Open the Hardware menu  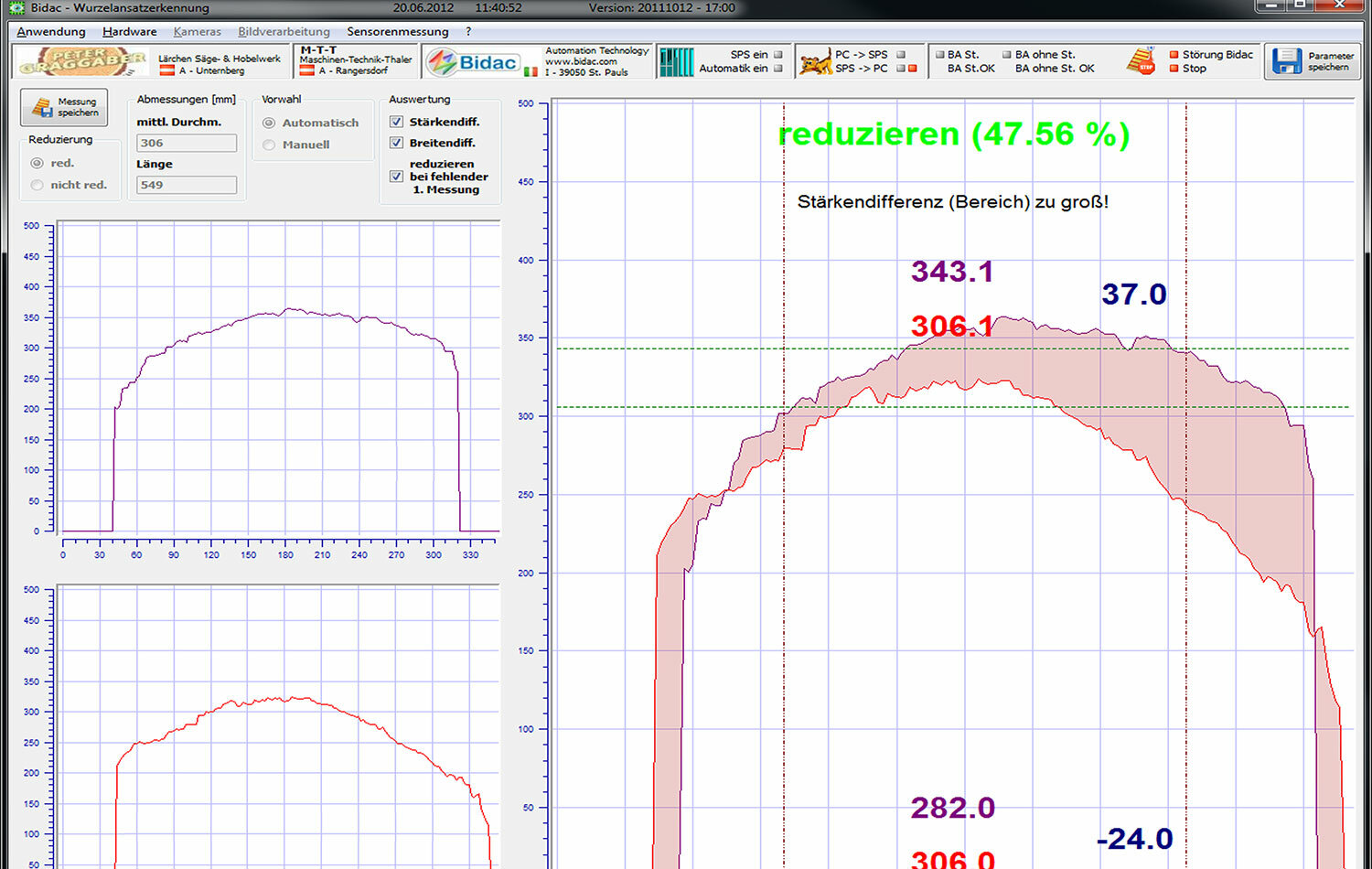pos(130,31)
